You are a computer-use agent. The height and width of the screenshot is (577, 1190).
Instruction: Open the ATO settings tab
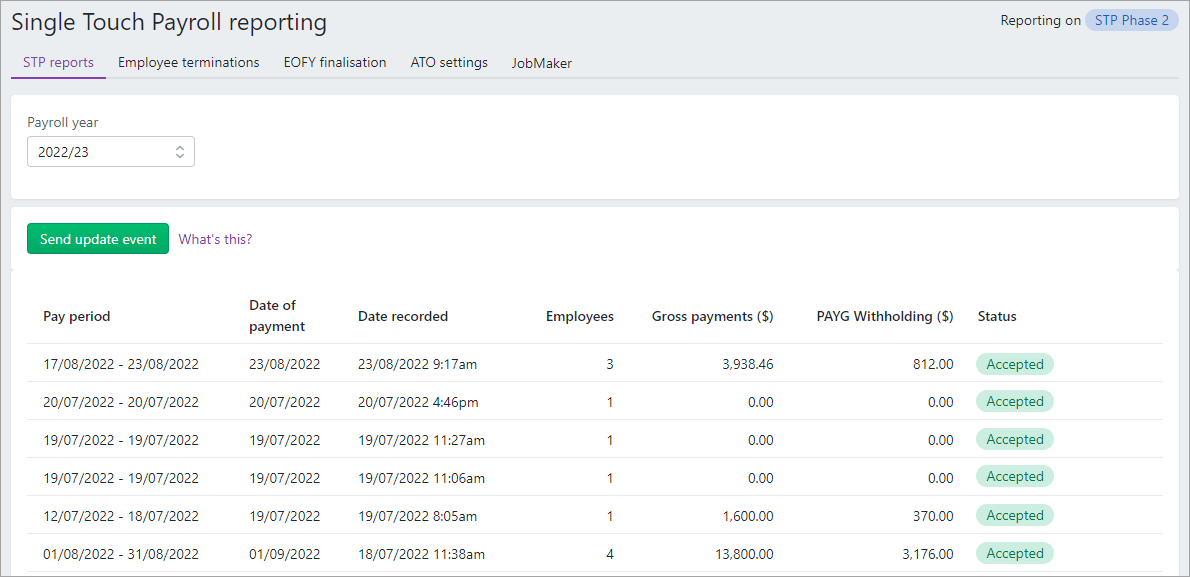449,62
